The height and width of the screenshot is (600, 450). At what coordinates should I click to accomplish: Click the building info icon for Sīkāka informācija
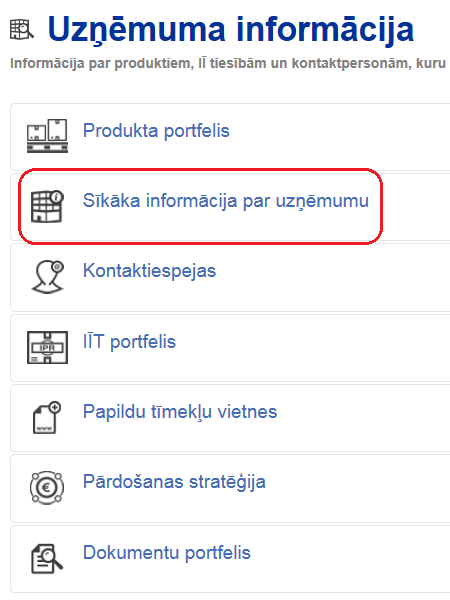[47, 206]
